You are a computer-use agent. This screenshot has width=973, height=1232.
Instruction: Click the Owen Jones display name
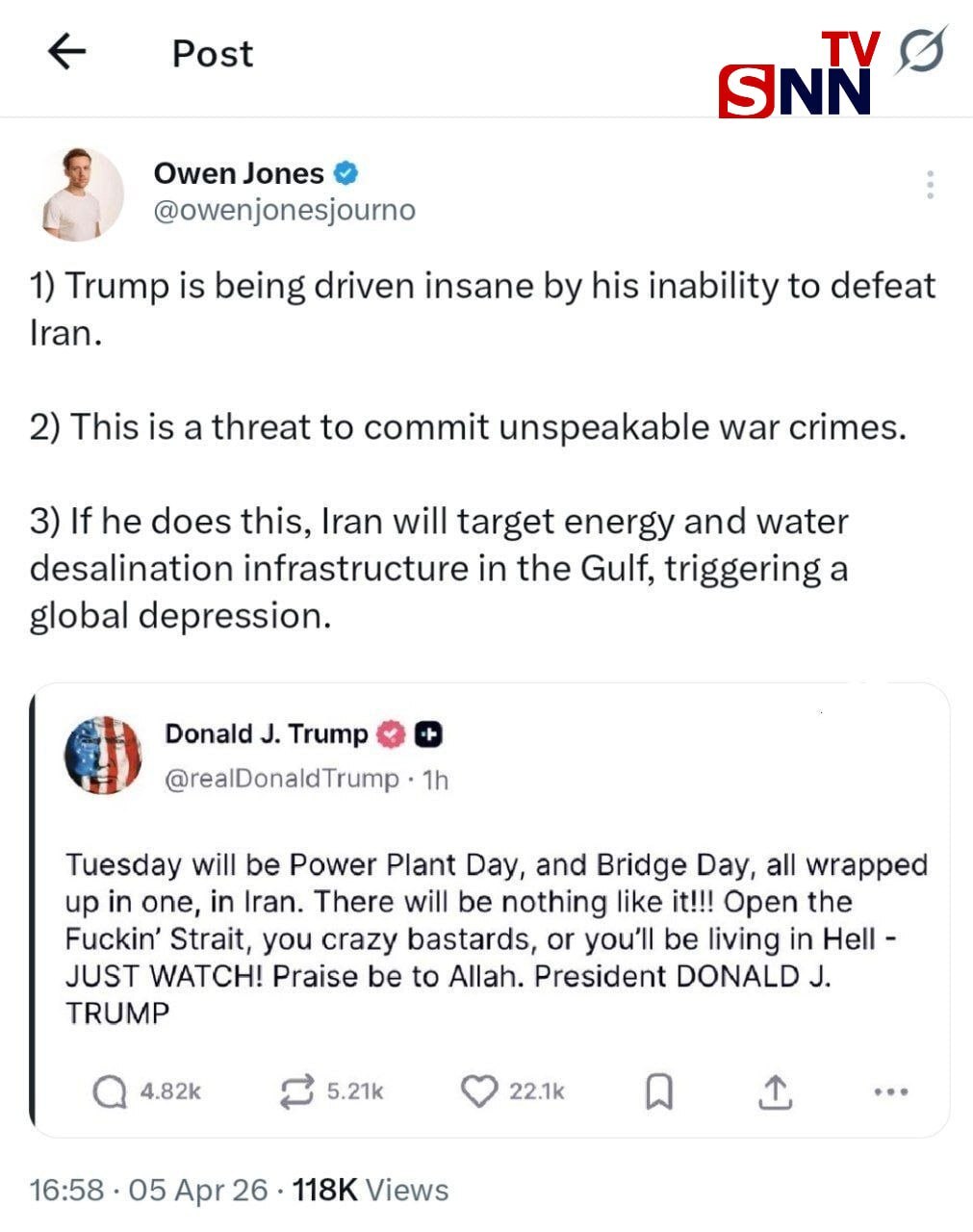[239, 173]
